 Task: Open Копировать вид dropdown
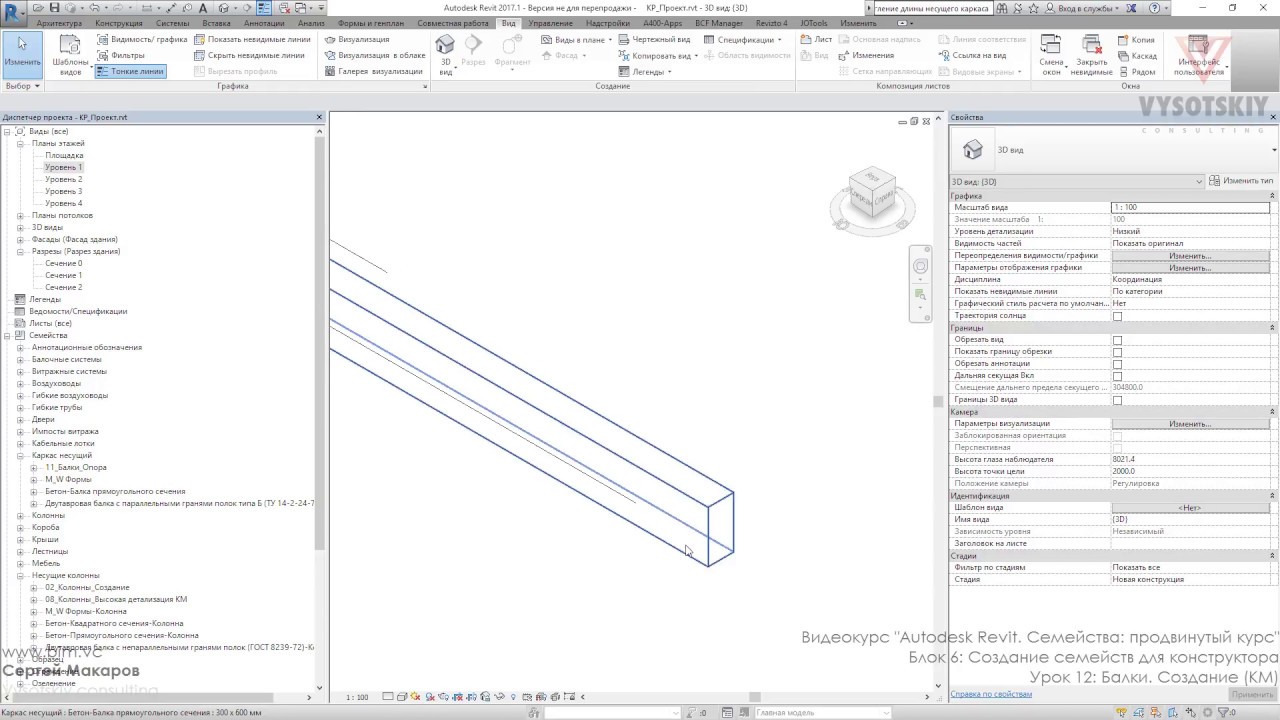[x=658, y=56]
